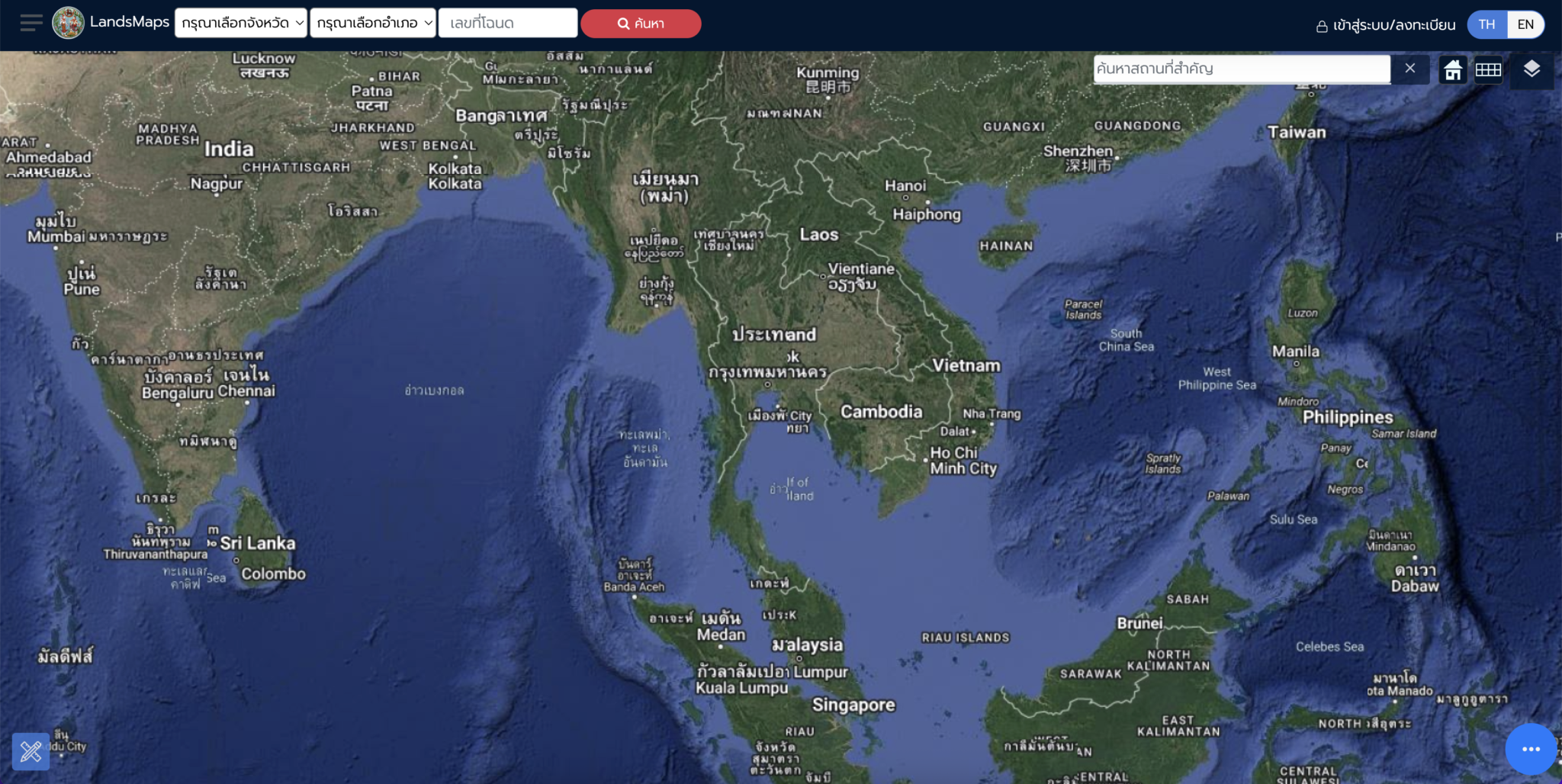The height and width of the screenshot is (784, 1562).
Task: Open the blue three-dots chat bubble
Action: click(x=1531, y=749)
